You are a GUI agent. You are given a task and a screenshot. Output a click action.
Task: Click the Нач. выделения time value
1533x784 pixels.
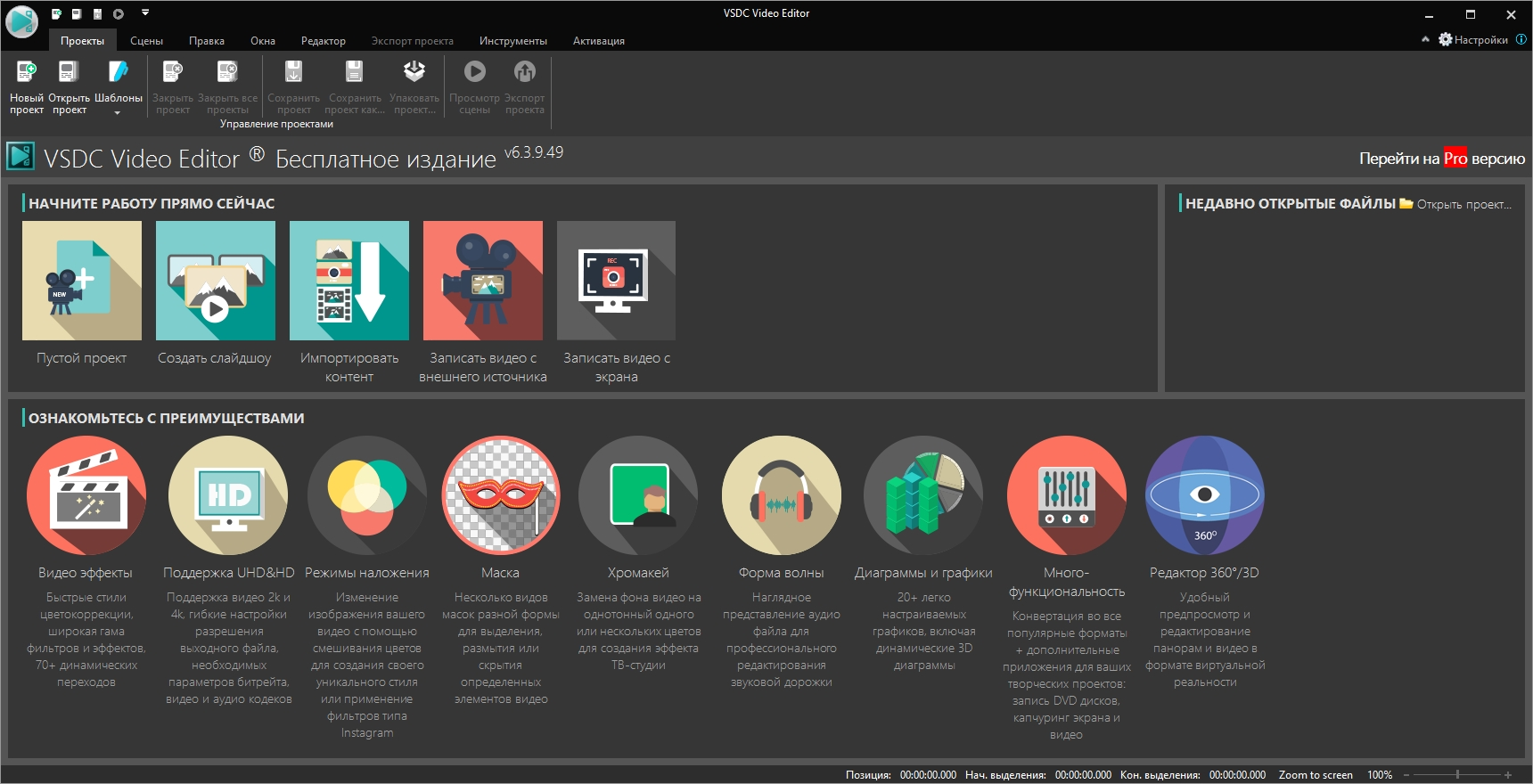(1083, 775)
